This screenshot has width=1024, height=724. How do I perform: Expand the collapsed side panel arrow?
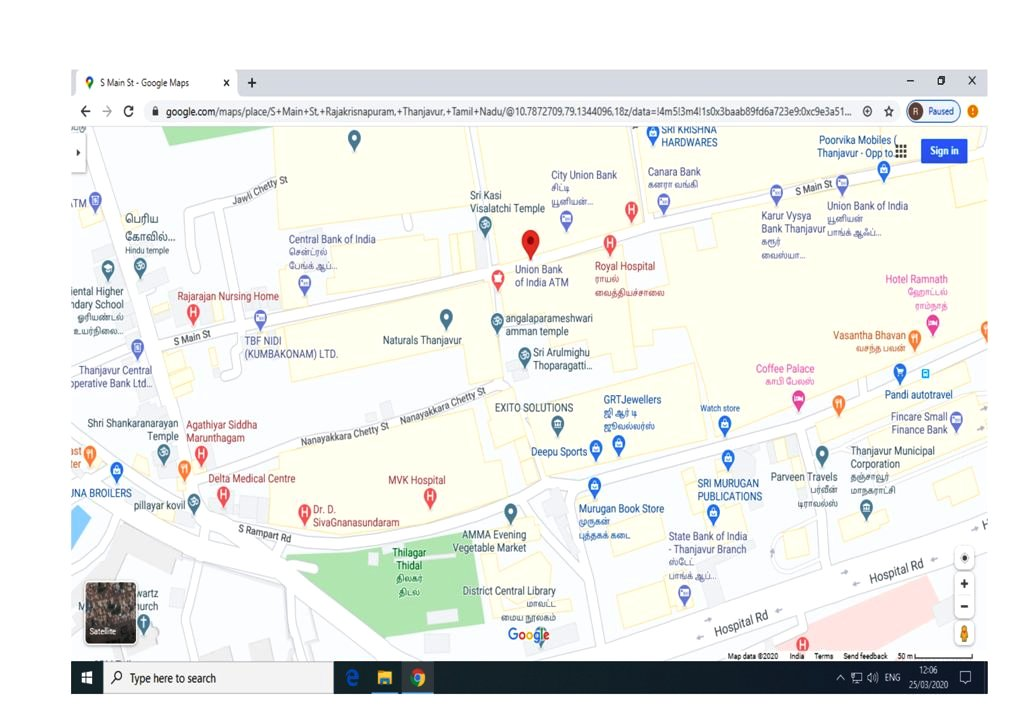78,152
